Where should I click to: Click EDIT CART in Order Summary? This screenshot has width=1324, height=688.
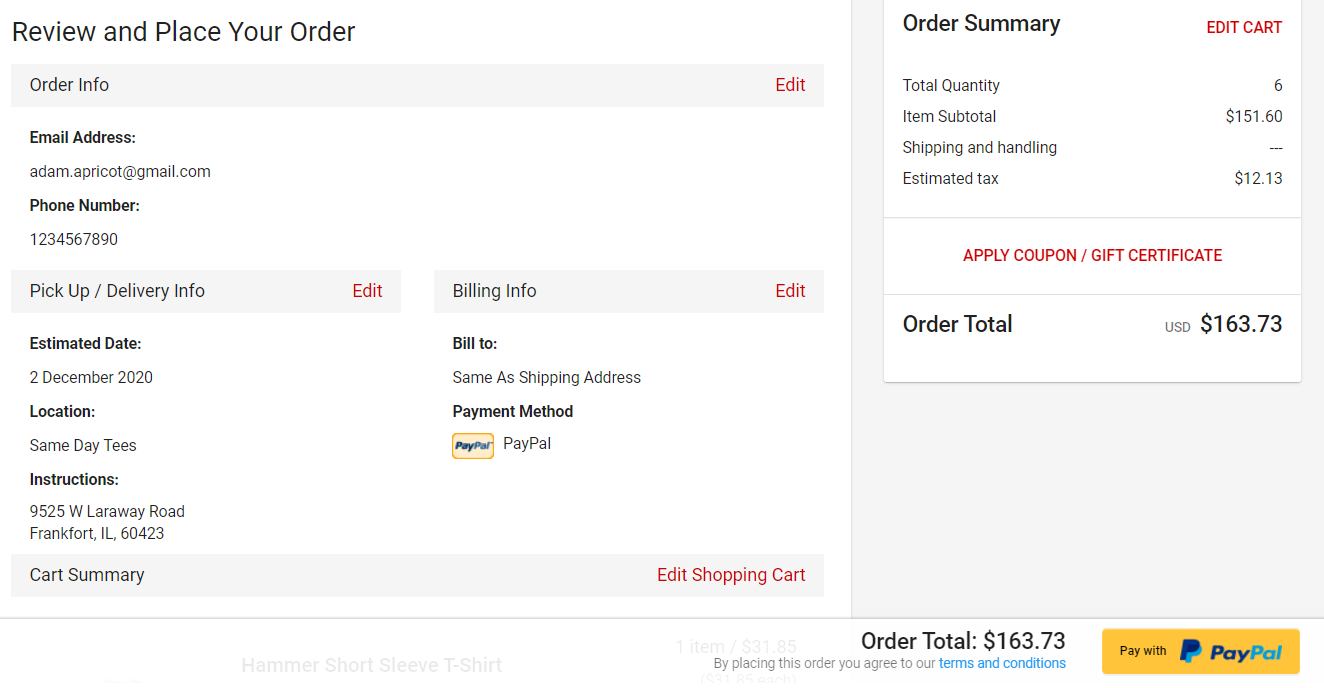(x=1244, y=27)
